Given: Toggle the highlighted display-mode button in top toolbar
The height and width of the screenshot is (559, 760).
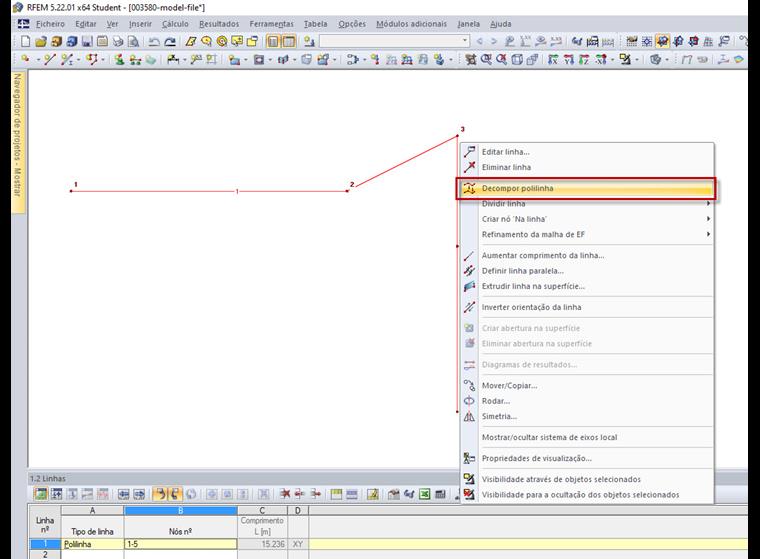Looking at the screenshot, I should 663,42.
